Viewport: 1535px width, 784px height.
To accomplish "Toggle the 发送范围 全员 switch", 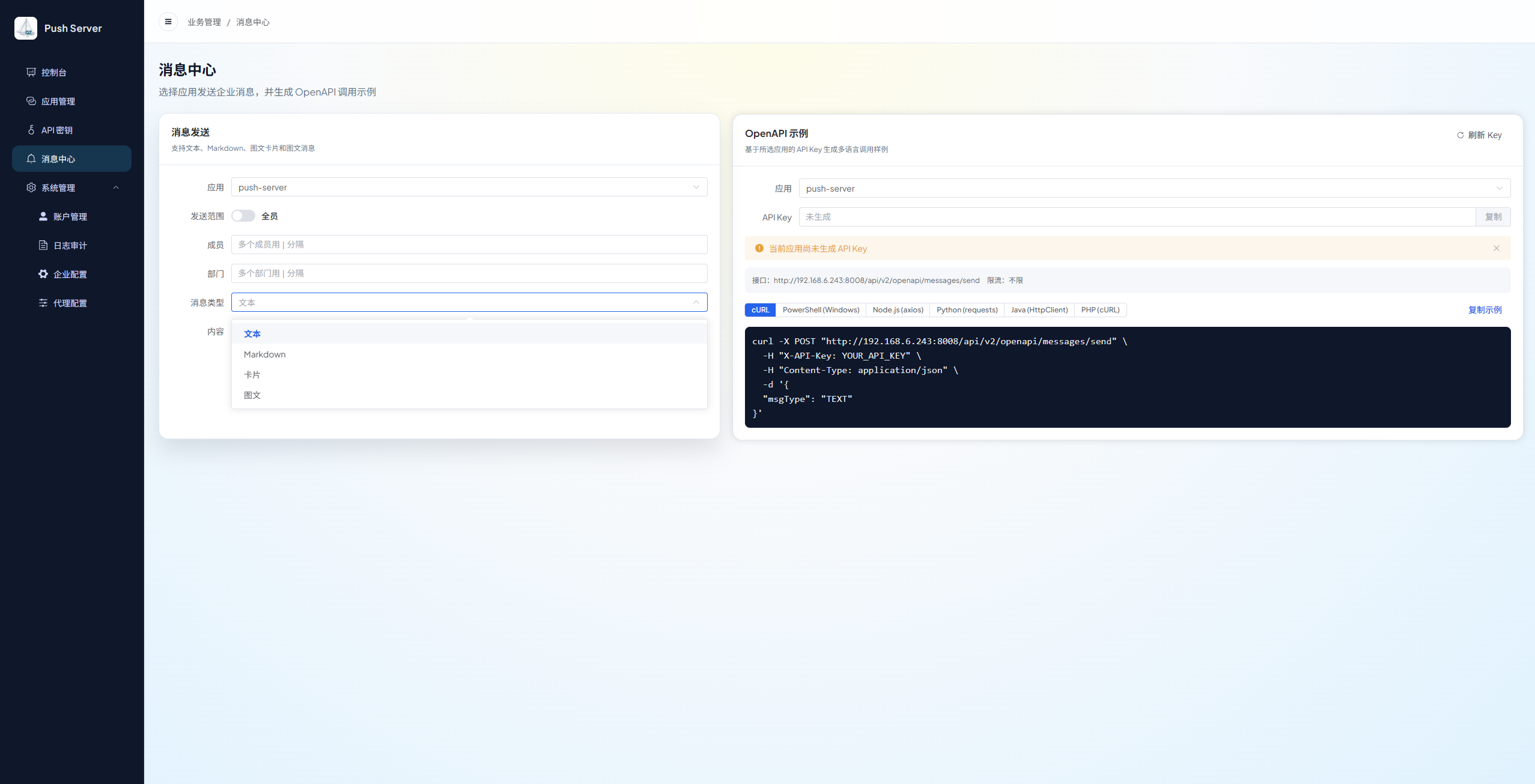I will pos(243,216).
